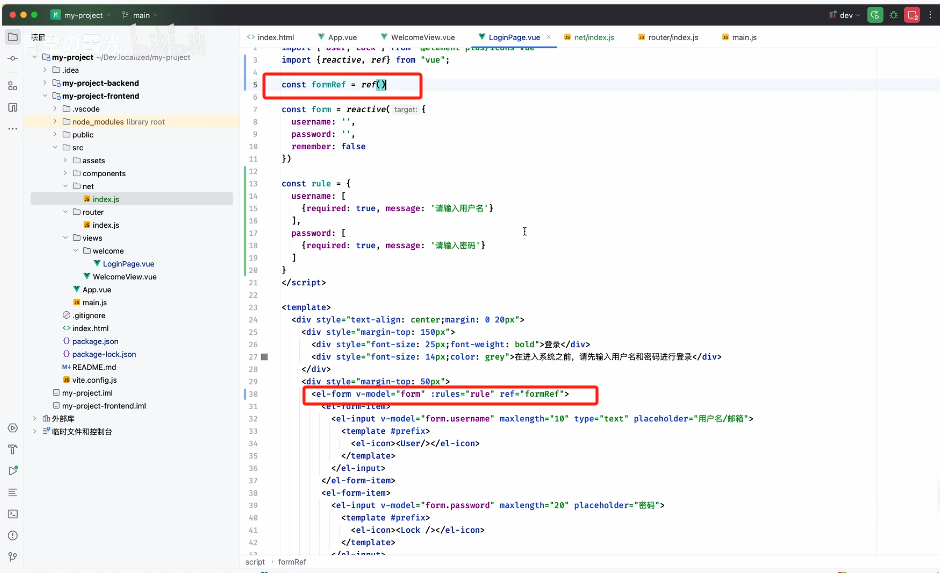This screenshot has height=573, width=940.
Task: Switch to the App.vue editor tab
Action: click(x=338, y=37)
